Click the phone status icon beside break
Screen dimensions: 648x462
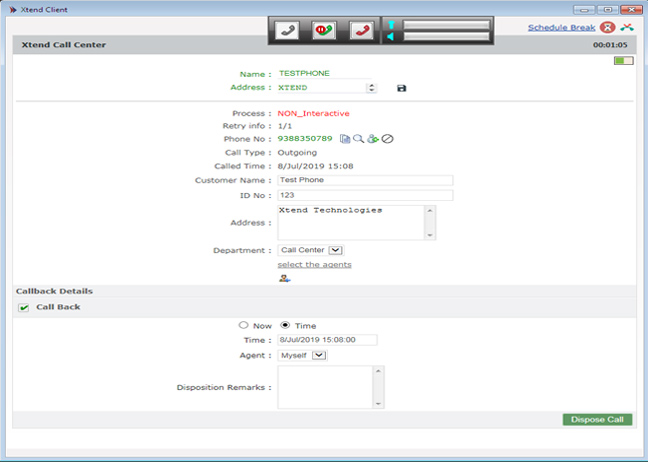[627, 27]
